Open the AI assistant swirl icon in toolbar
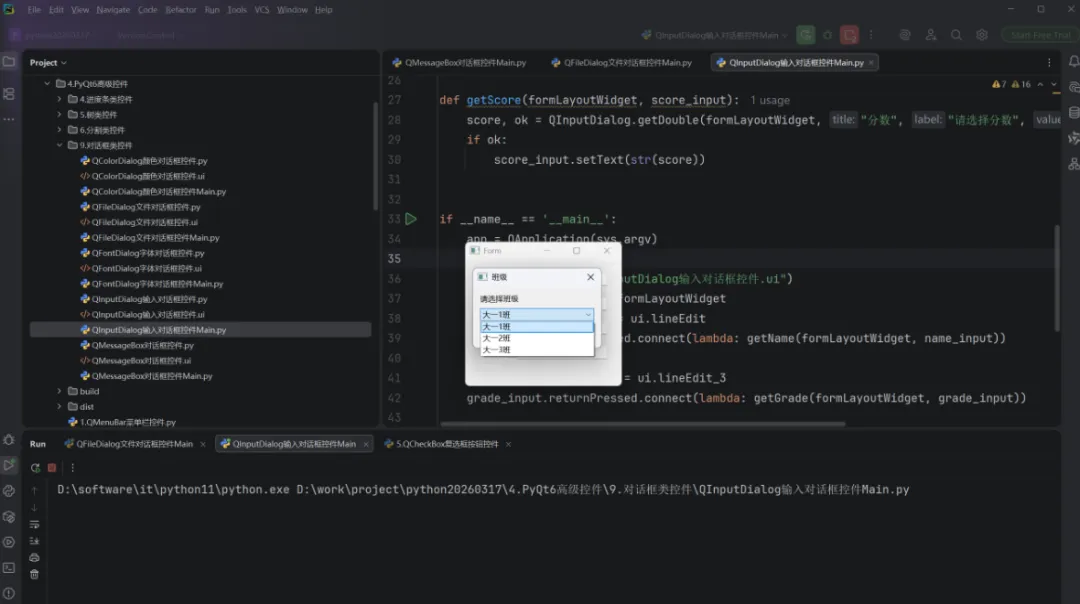1080x604 pixels. (905, 35)
